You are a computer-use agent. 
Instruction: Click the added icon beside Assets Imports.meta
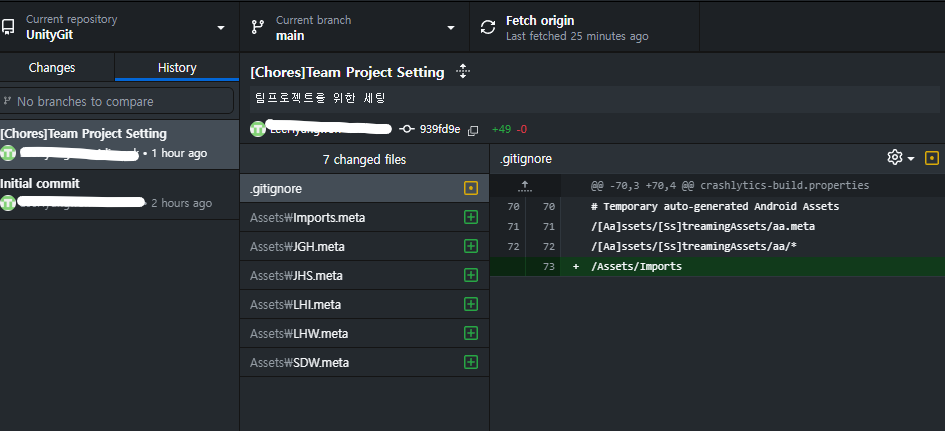(471, 217)
